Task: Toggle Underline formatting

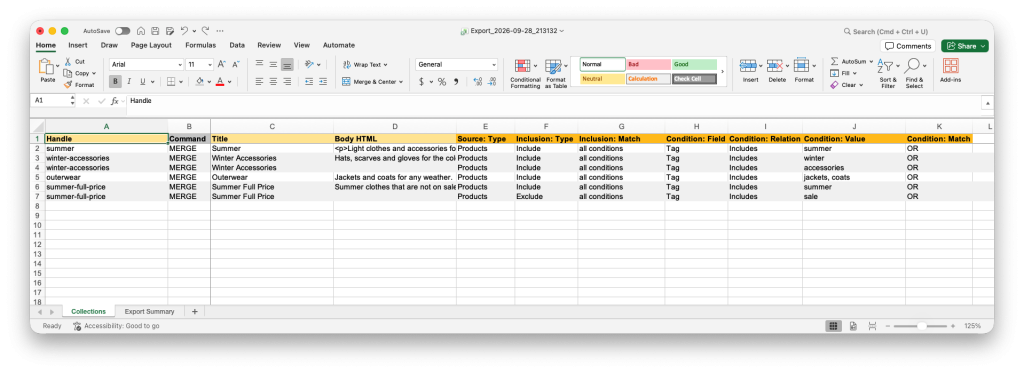Action: 142,82
